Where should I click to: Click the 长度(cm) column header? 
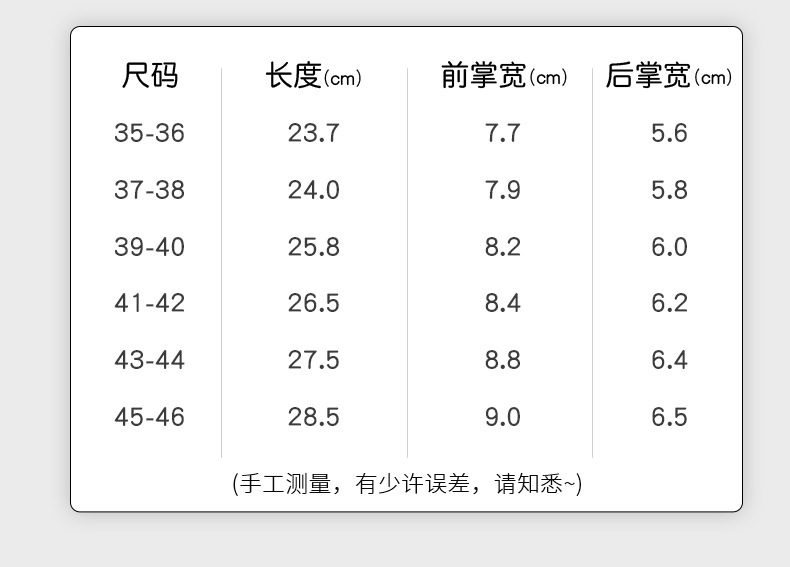313,76
